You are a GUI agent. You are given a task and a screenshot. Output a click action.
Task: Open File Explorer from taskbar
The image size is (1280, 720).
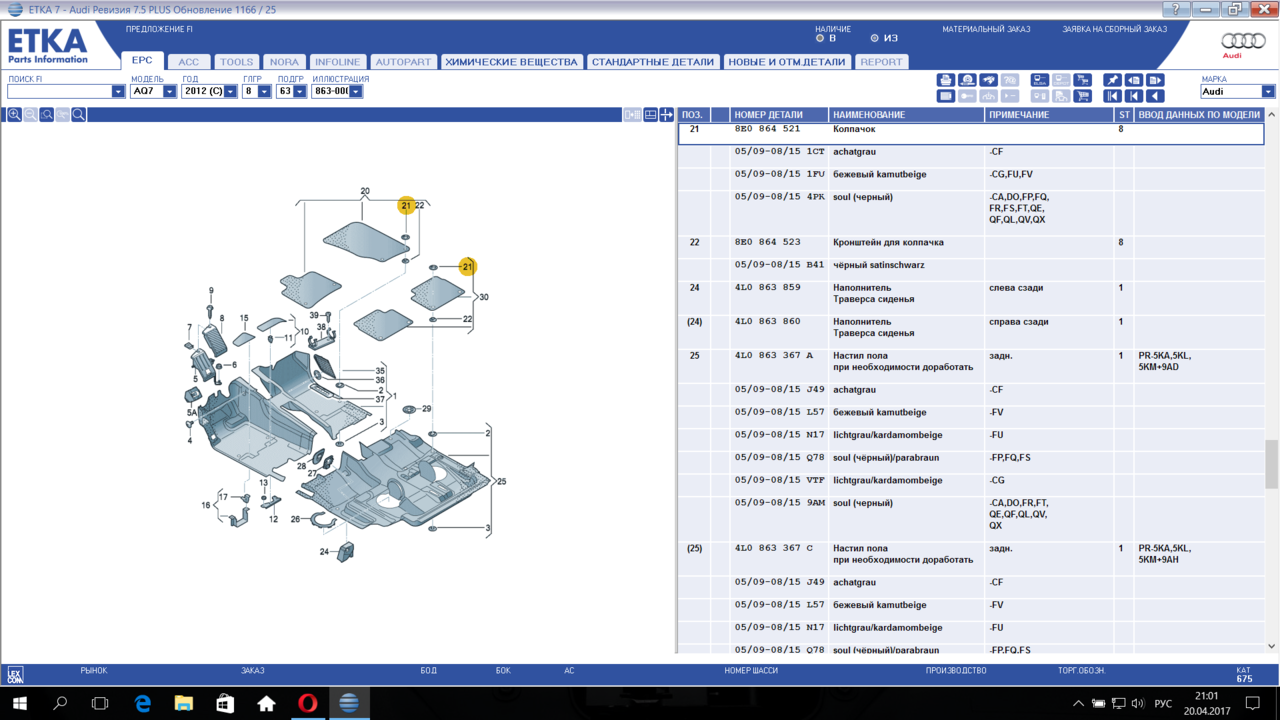(183, 703)
